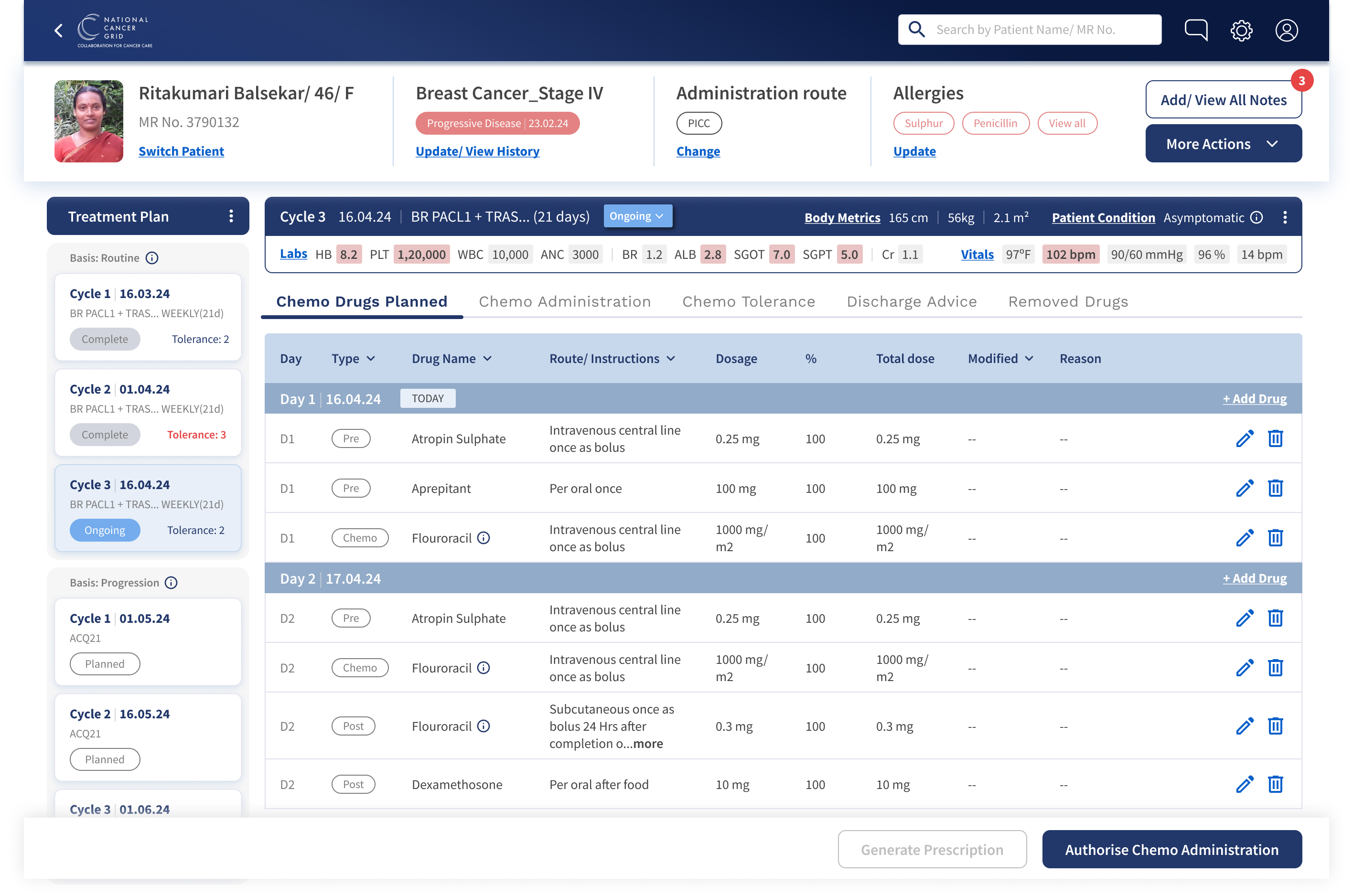Open the Removed Drugs tab
This screenshot has height=896, width=1353.
(1068, 301)
